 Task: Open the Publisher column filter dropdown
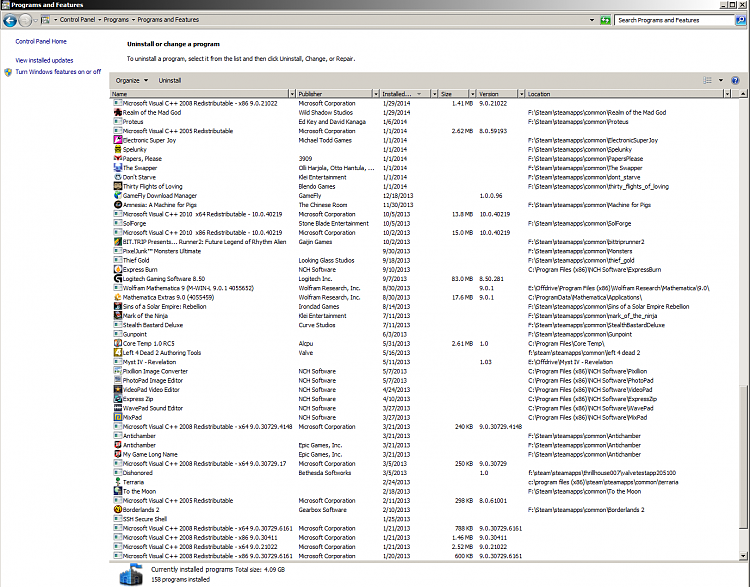coord(375,94)
